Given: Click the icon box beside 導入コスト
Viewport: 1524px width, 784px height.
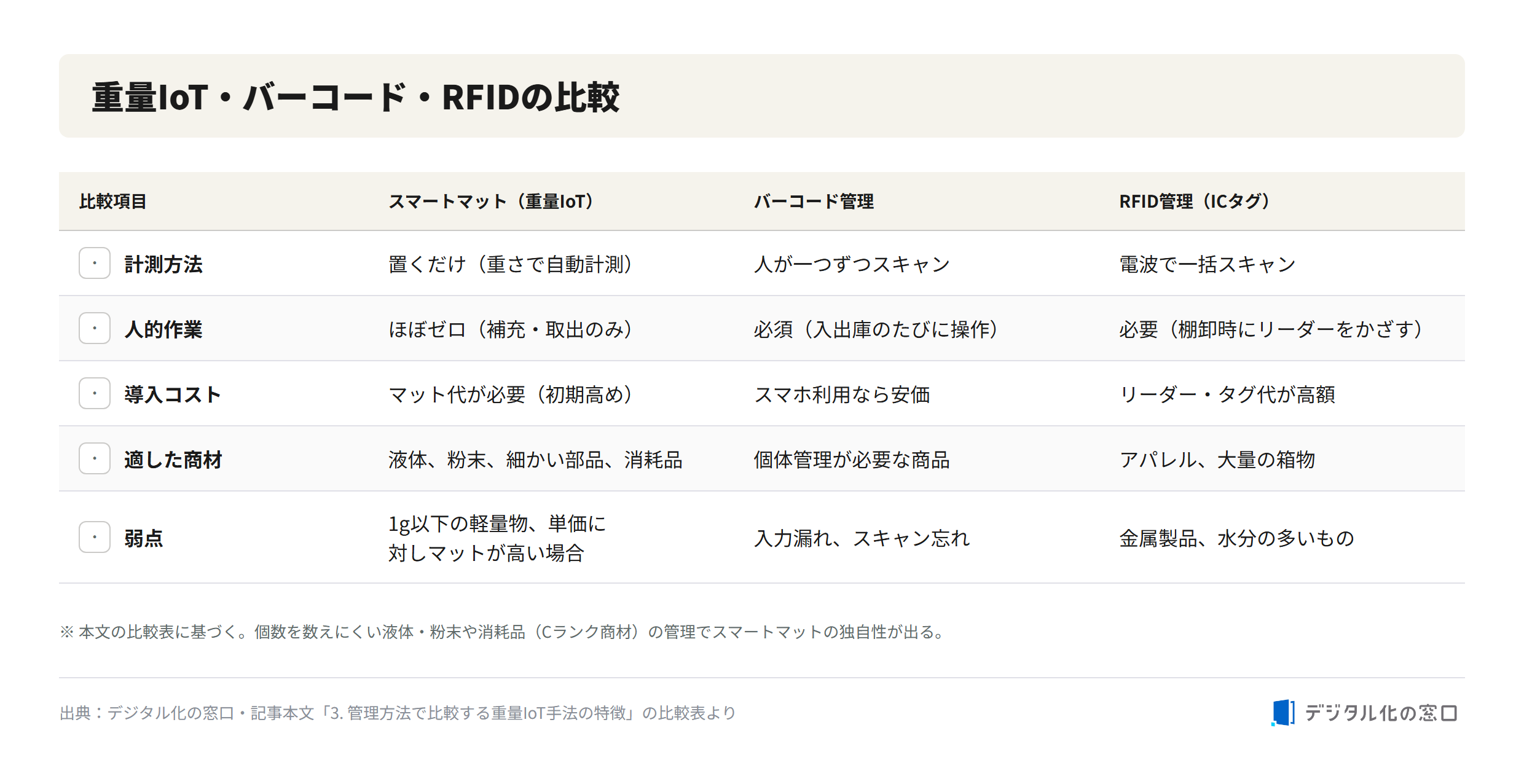Looking at the screenshot, I should click(95, 393).
